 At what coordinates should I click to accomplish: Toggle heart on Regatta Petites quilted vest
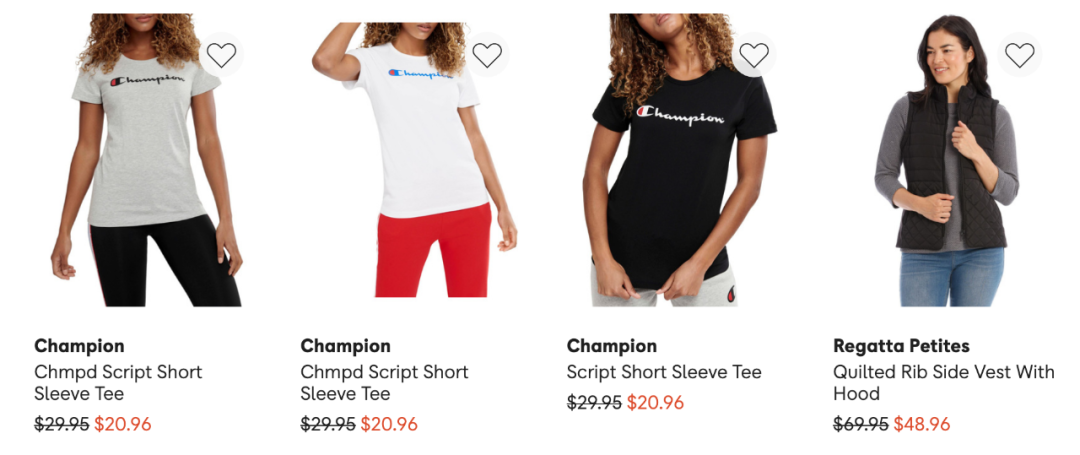click(1019, 55)
